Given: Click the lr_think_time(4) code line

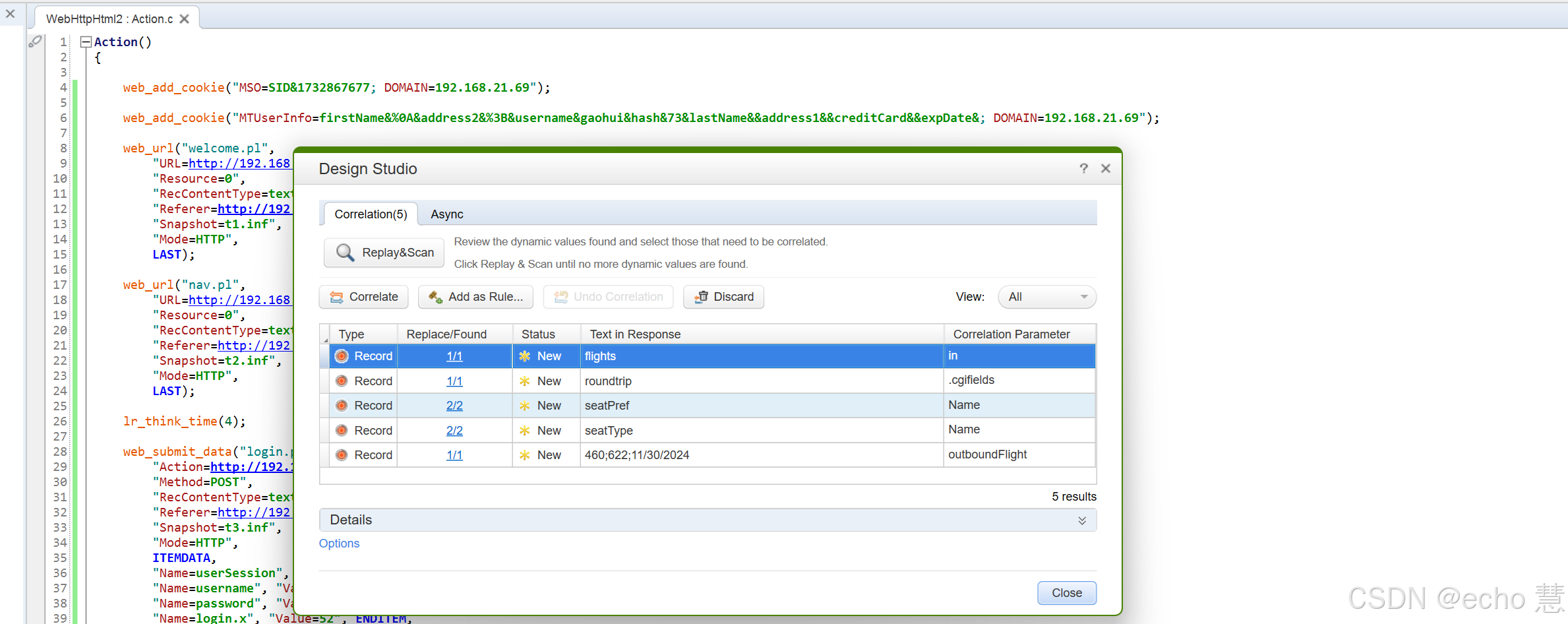Looking at the screenshot, I should [x=184, y=421].
